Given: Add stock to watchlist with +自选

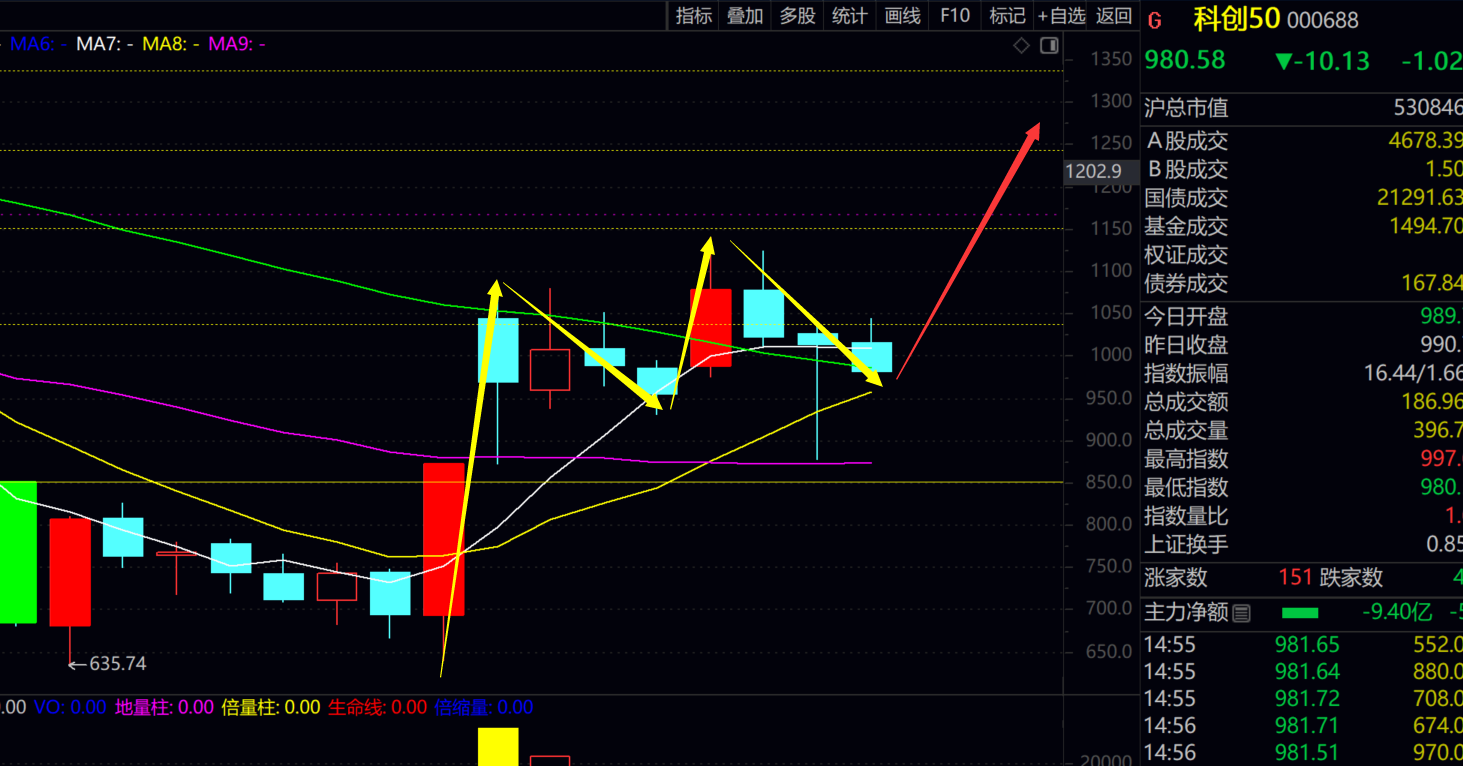Looking at the screenshot, I should 1061,15.
